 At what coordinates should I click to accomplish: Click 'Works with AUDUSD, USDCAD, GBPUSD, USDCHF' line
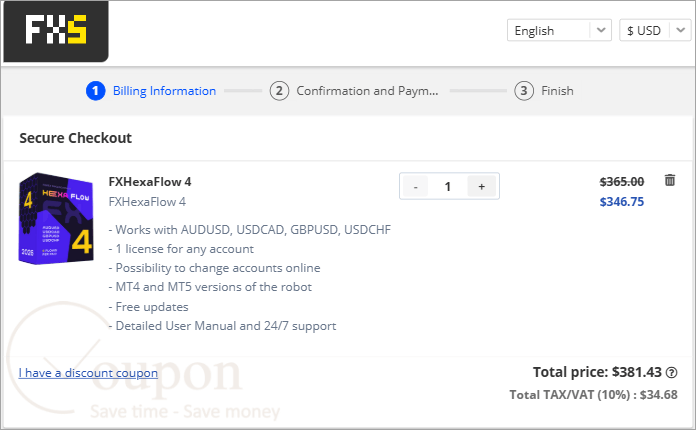250,230
